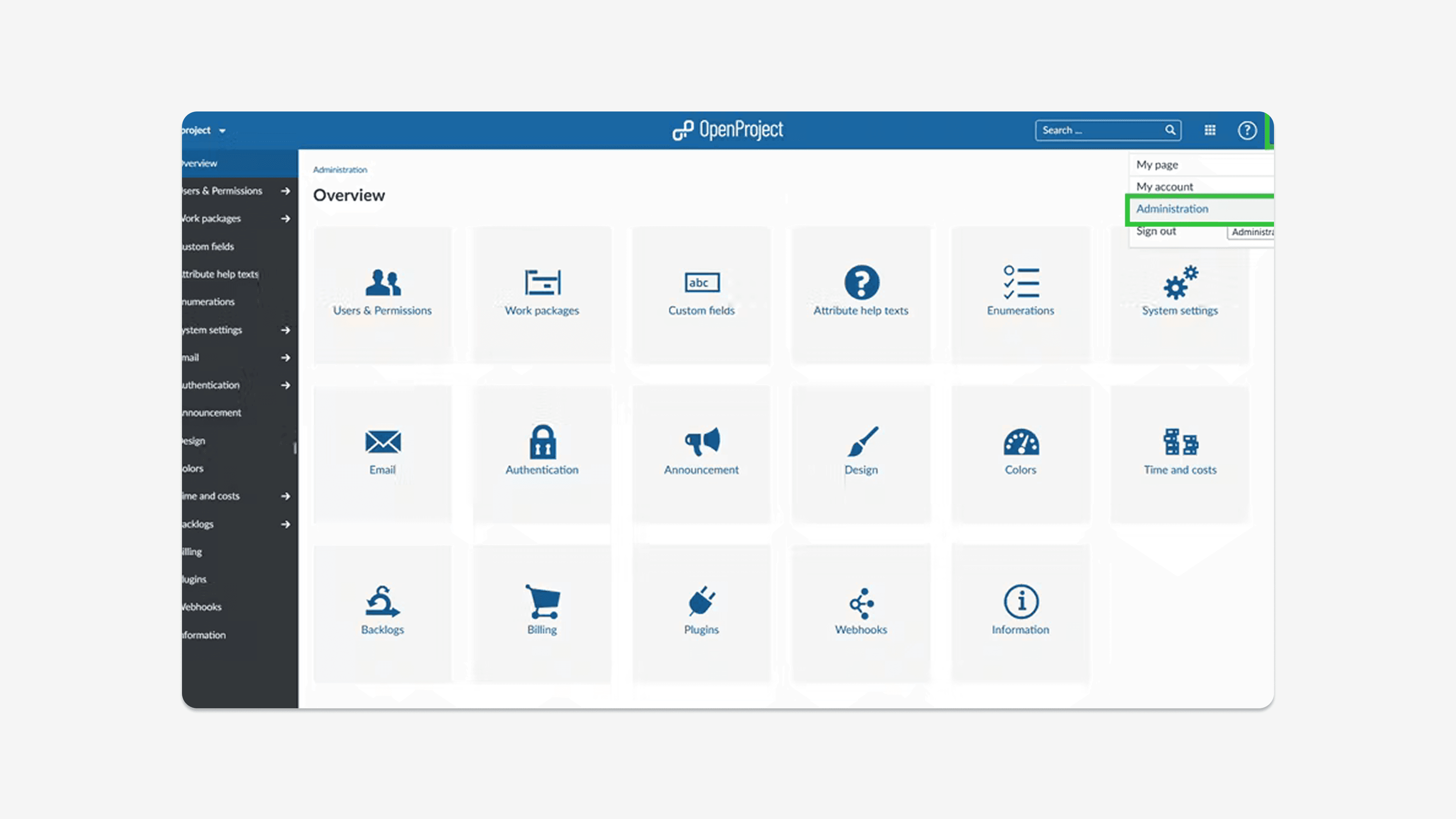Click the Users & Permissions tile label
1456x819 pixels.
[382, 310]
